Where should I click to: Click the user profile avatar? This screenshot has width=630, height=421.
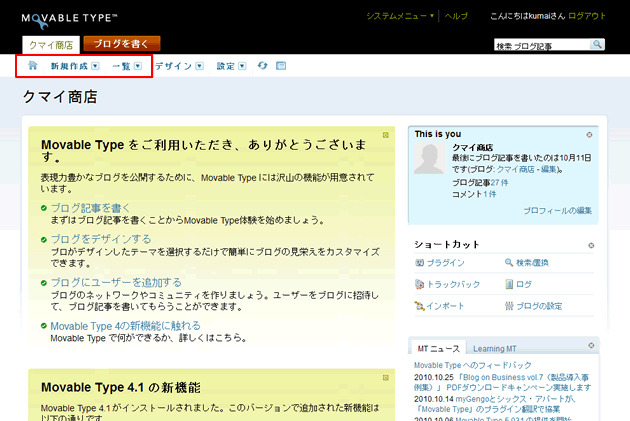click(x=430, y=159)
